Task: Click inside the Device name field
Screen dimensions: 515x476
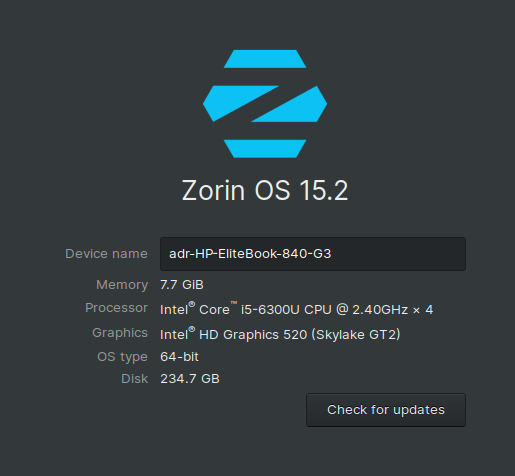Action: click(313, 254)
